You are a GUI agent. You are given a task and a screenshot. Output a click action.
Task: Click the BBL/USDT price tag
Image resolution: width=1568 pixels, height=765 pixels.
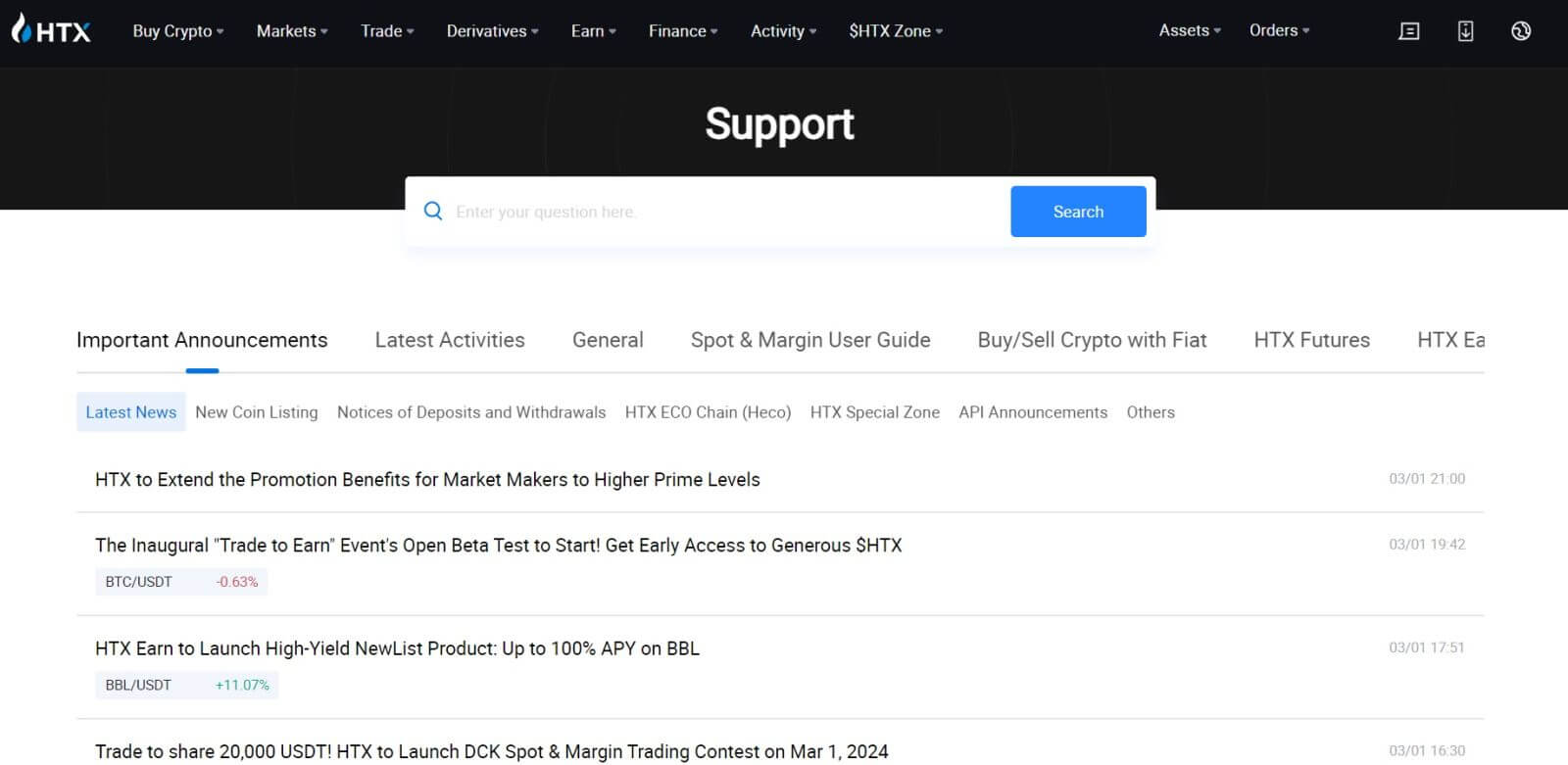186,685
